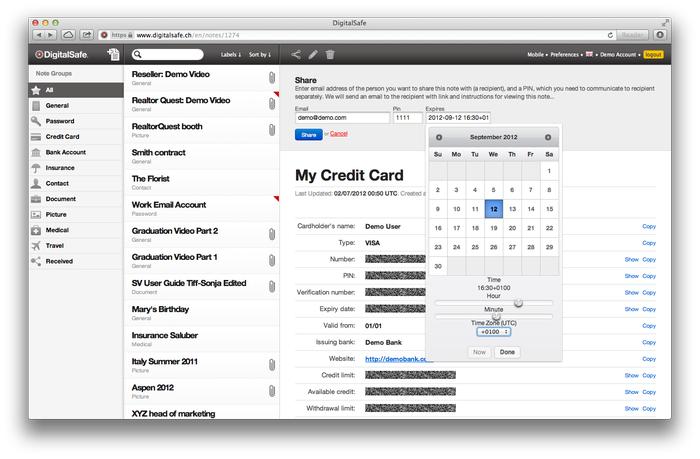The image size is (700, 459).
Task: Open attachment paperclip on Reseller: Demo Video
Action: coord(271,77)
